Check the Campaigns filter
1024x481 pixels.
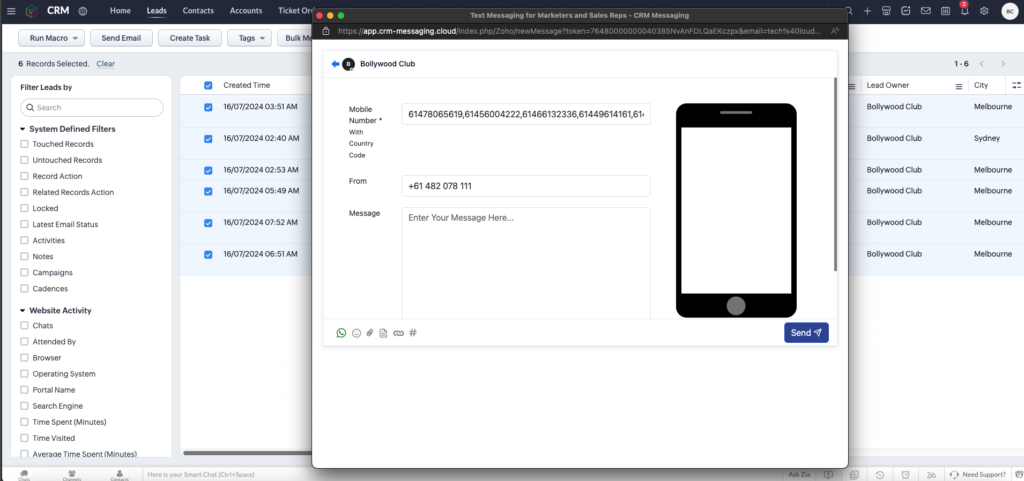[24, 273]
